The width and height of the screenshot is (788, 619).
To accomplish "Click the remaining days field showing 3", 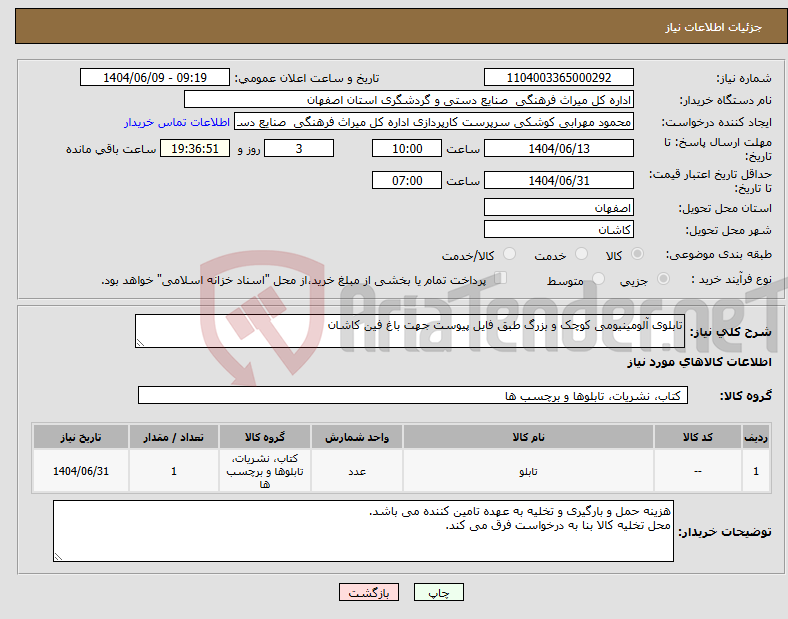I will coord(299,149).
